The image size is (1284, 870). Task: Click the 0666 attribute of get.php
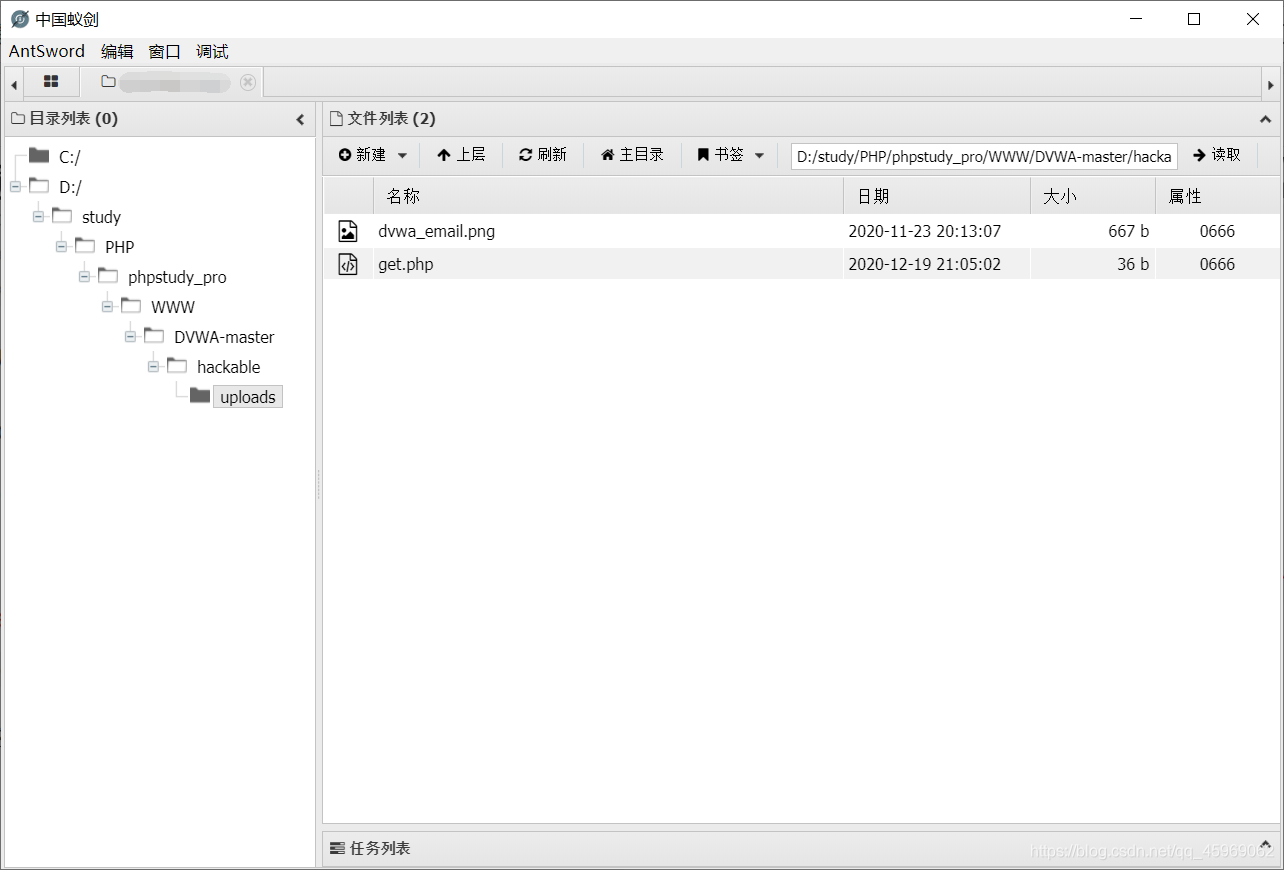pos(1217,264)
